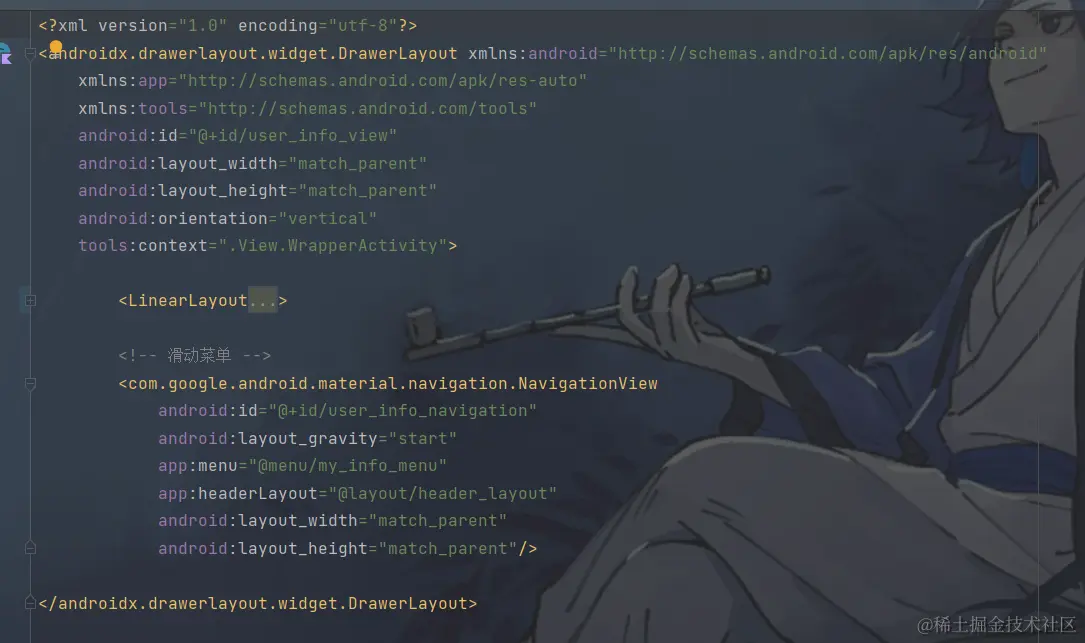Click the layout_gravity "start" attribute value
The height and width of the screenshot is (643, 1085).
coord(423,438)
